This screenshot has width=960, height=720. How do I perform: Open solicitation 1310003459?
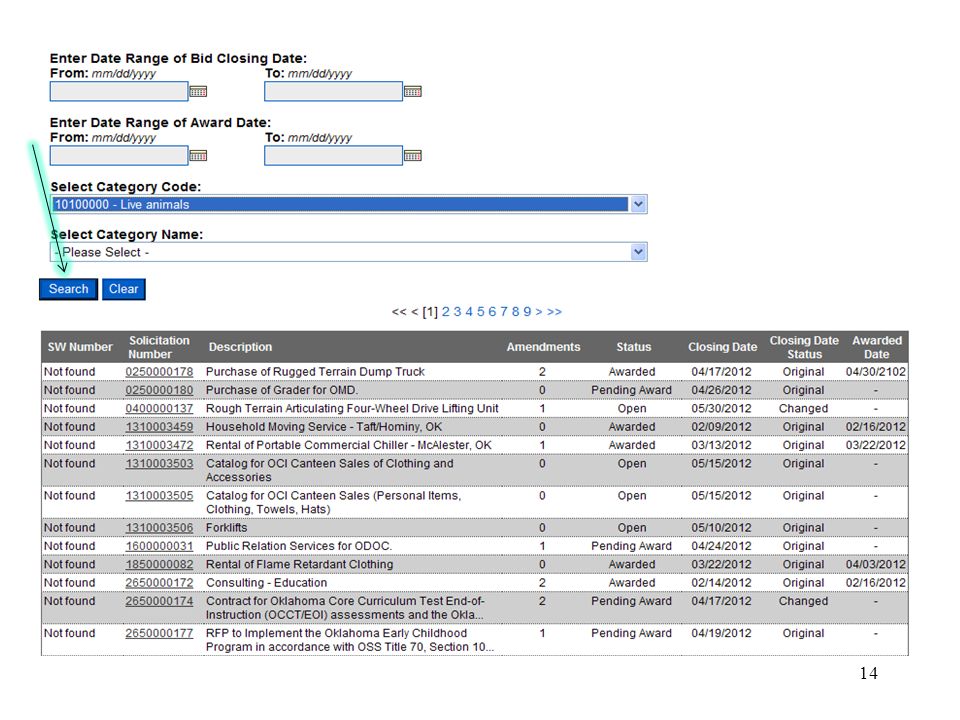click(159, 427)
